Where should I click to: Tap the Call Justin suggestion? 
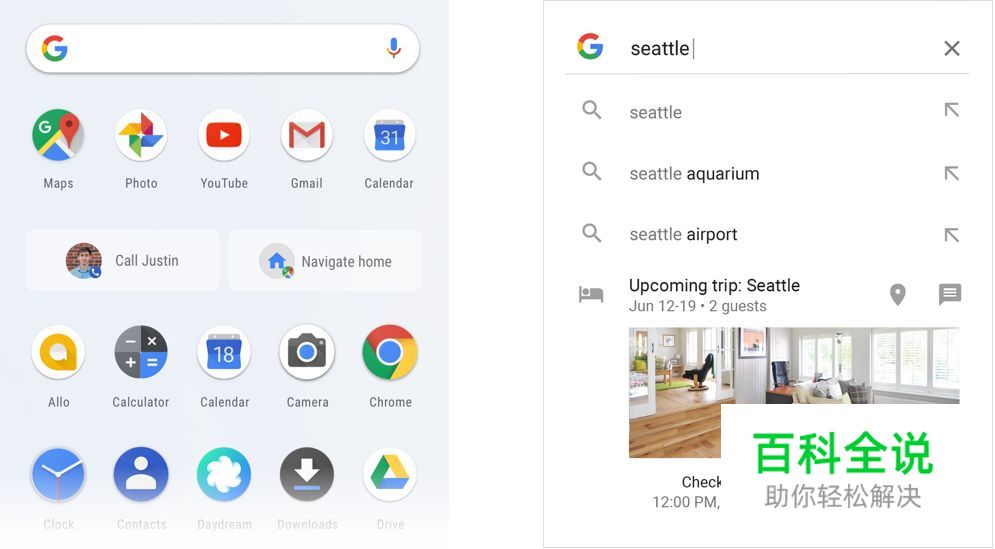[x=122, y=261]
